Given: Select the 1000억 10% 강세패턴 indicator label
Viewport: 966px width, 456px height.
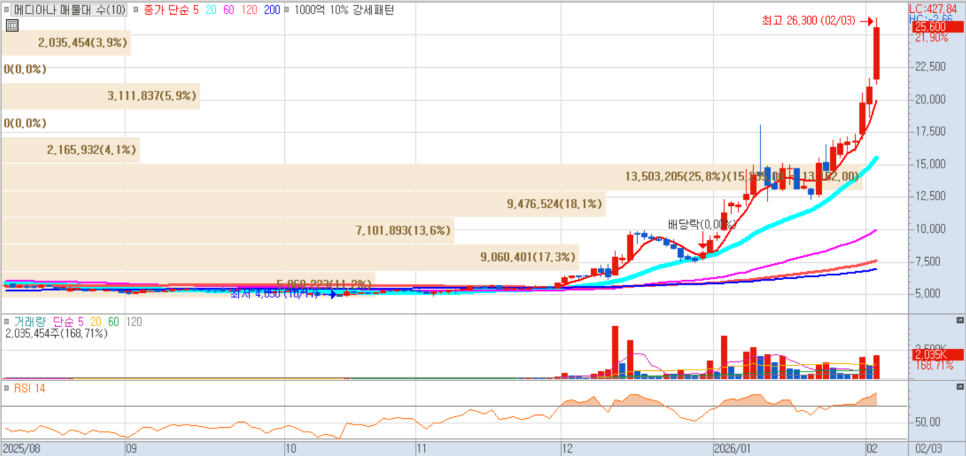Looking at the screenshot, I should point(344,10).
